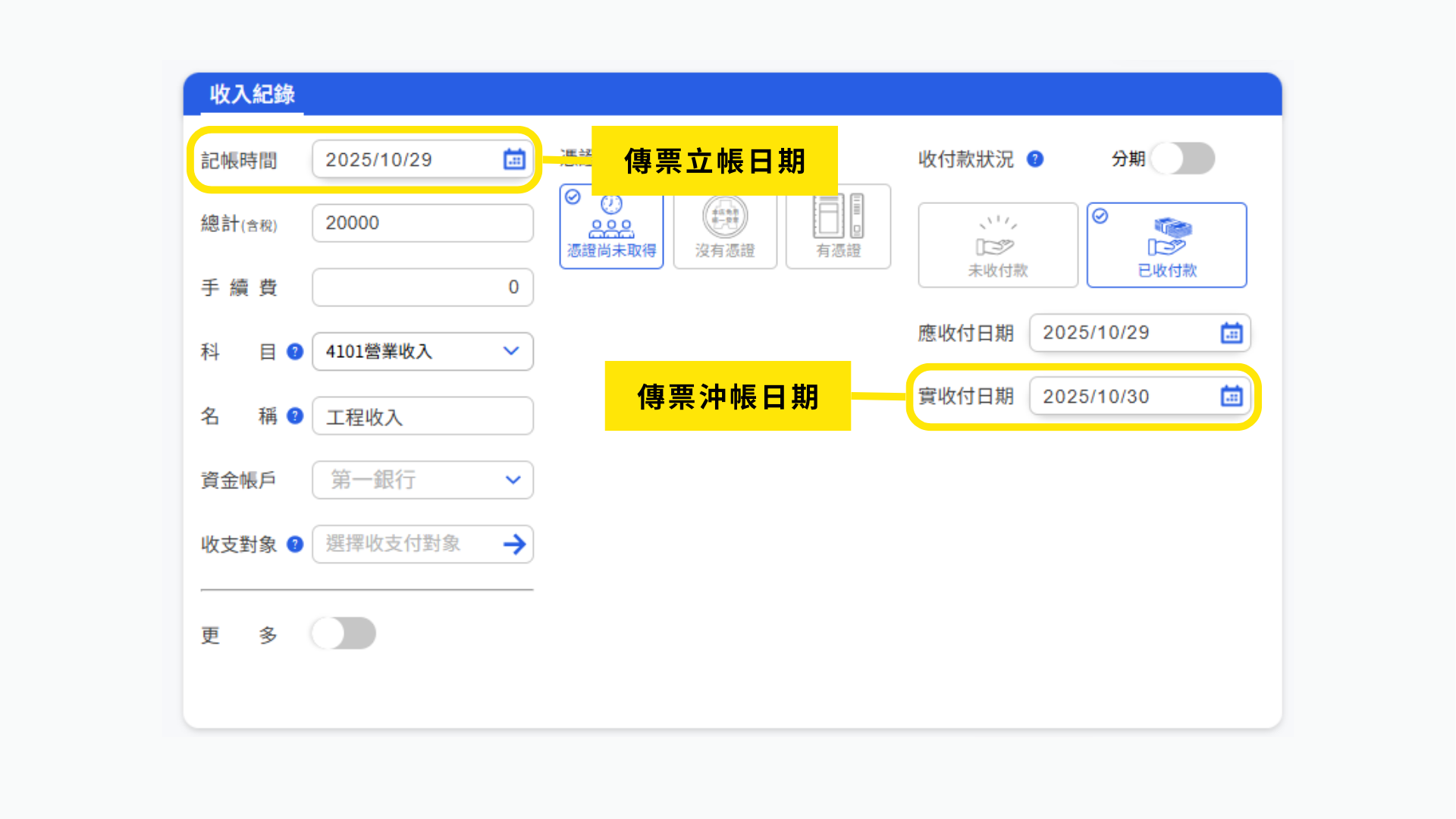1456x819 pixels.
Task: Click arrow icon in 收支對象 field
Action: pyautogui.click(x=514, y=544)
